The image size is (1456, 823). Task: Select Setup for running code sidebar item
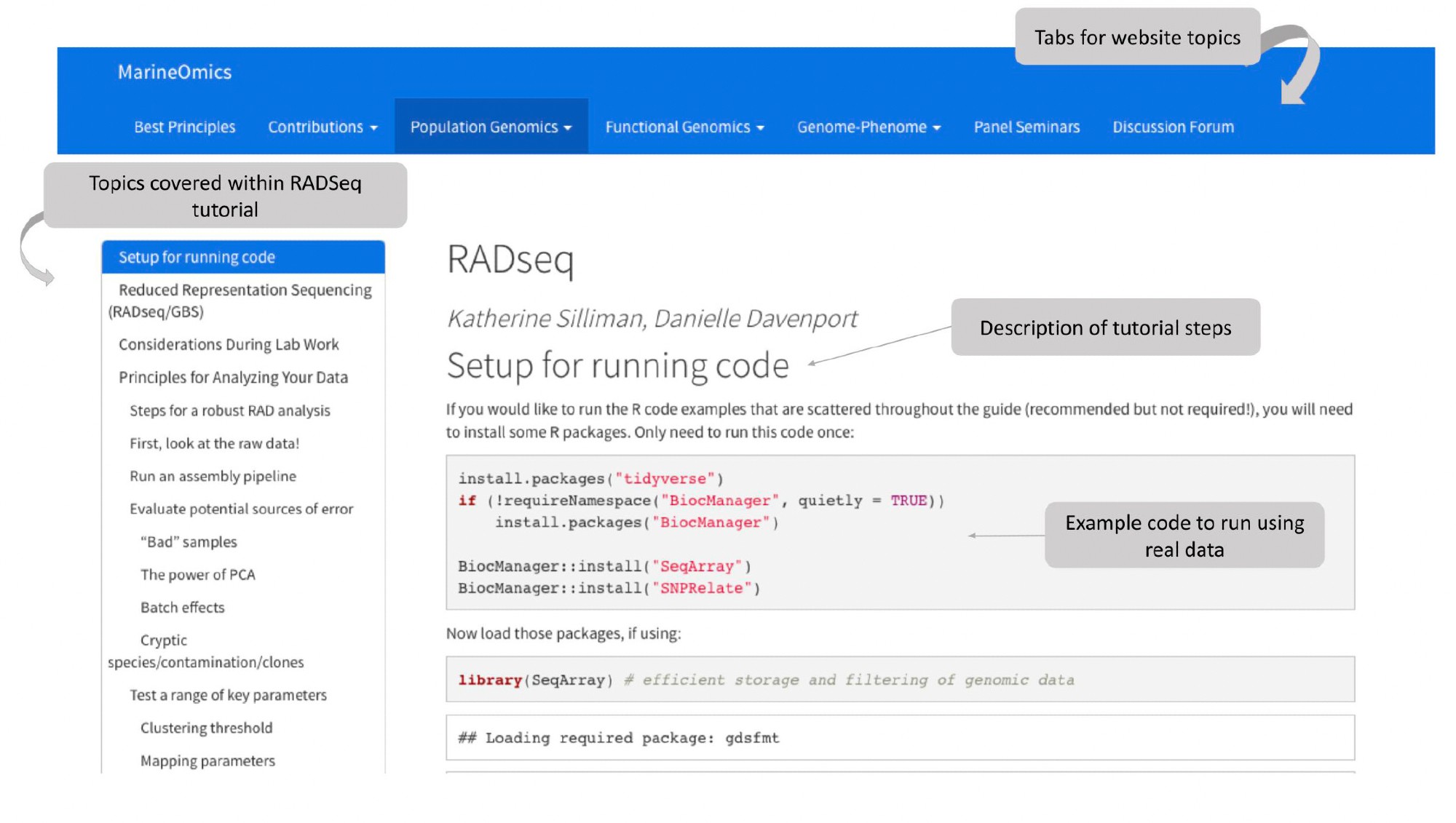[197, 258]
